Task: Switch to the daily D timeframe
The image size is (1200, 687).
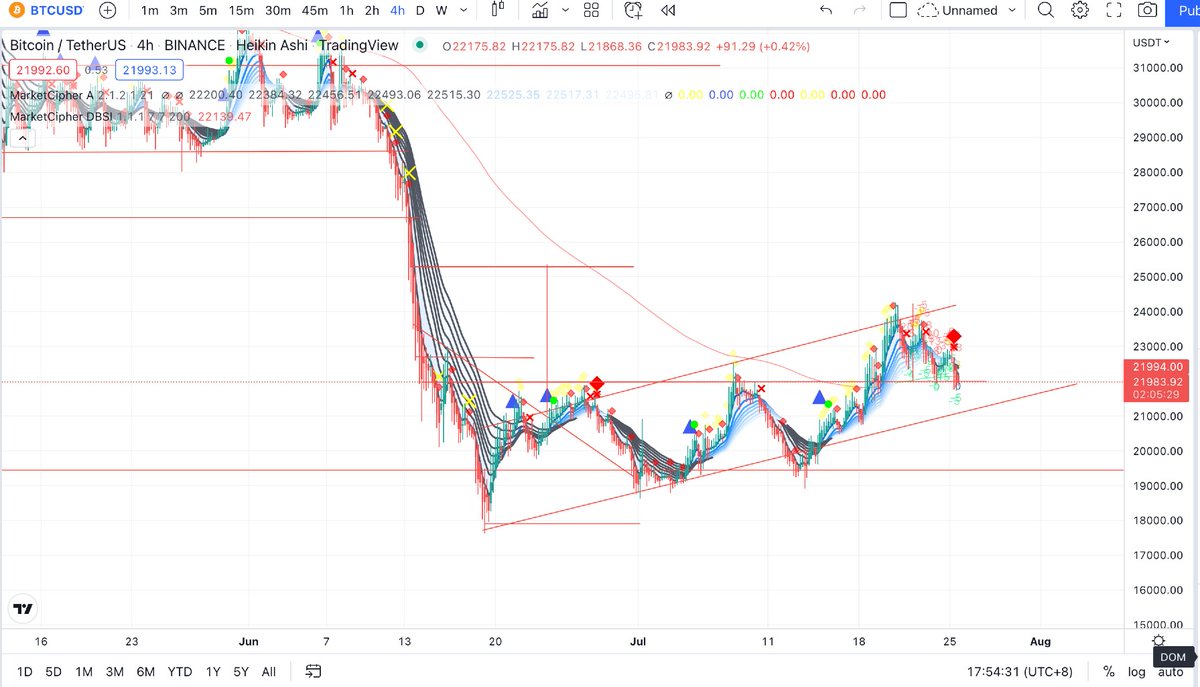Action: click(x=420, y=10)
